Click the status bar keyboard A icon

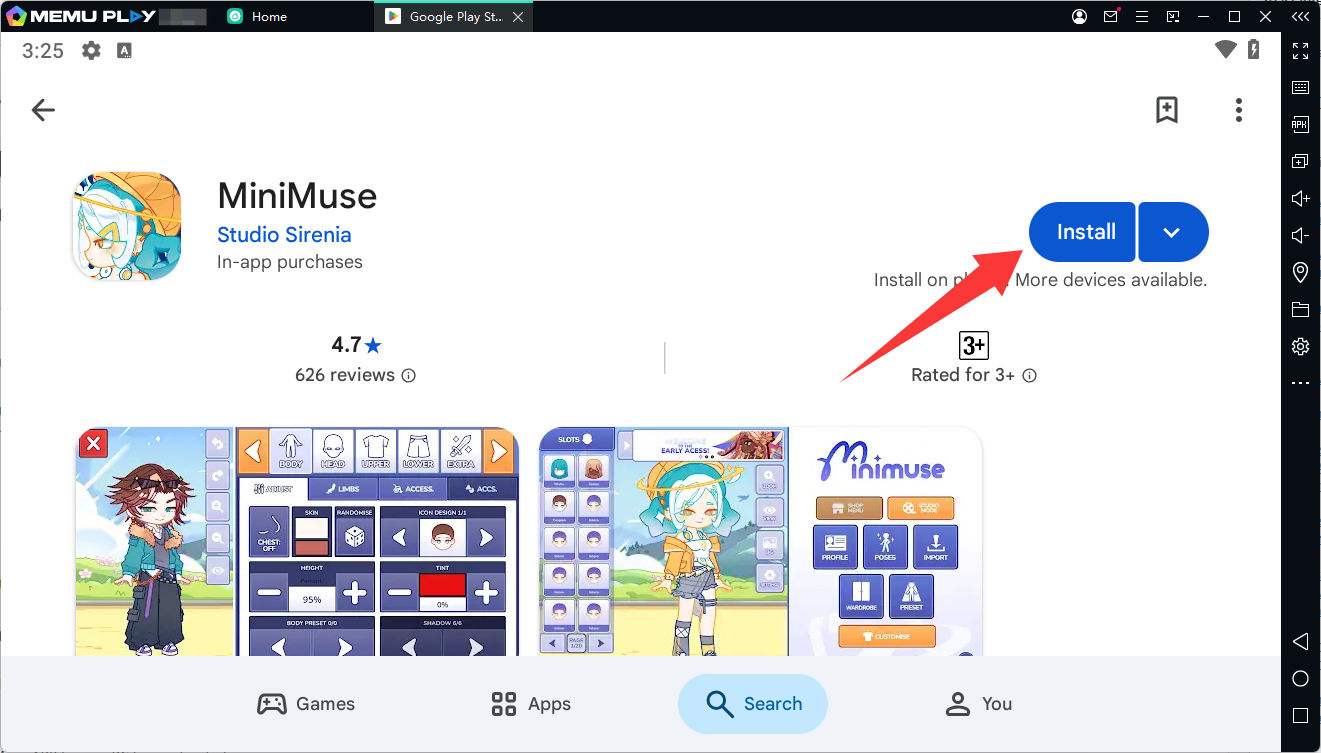click(x=124, y=50)
